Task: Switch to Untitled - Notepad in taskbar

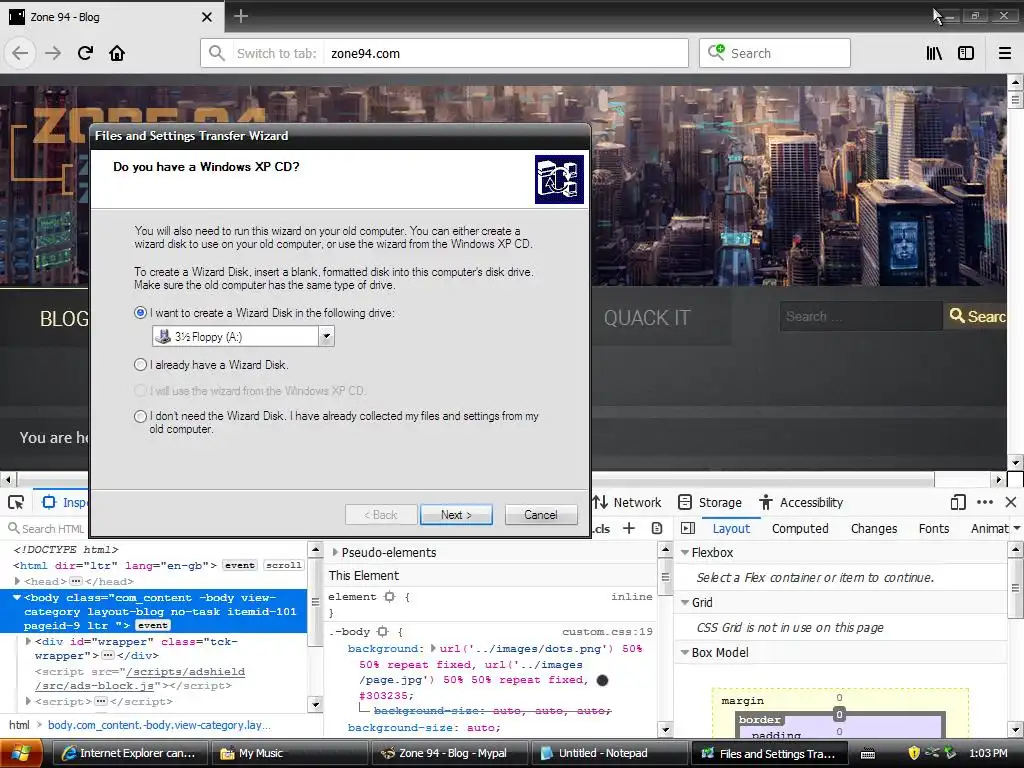Action: tap(609, 754)
